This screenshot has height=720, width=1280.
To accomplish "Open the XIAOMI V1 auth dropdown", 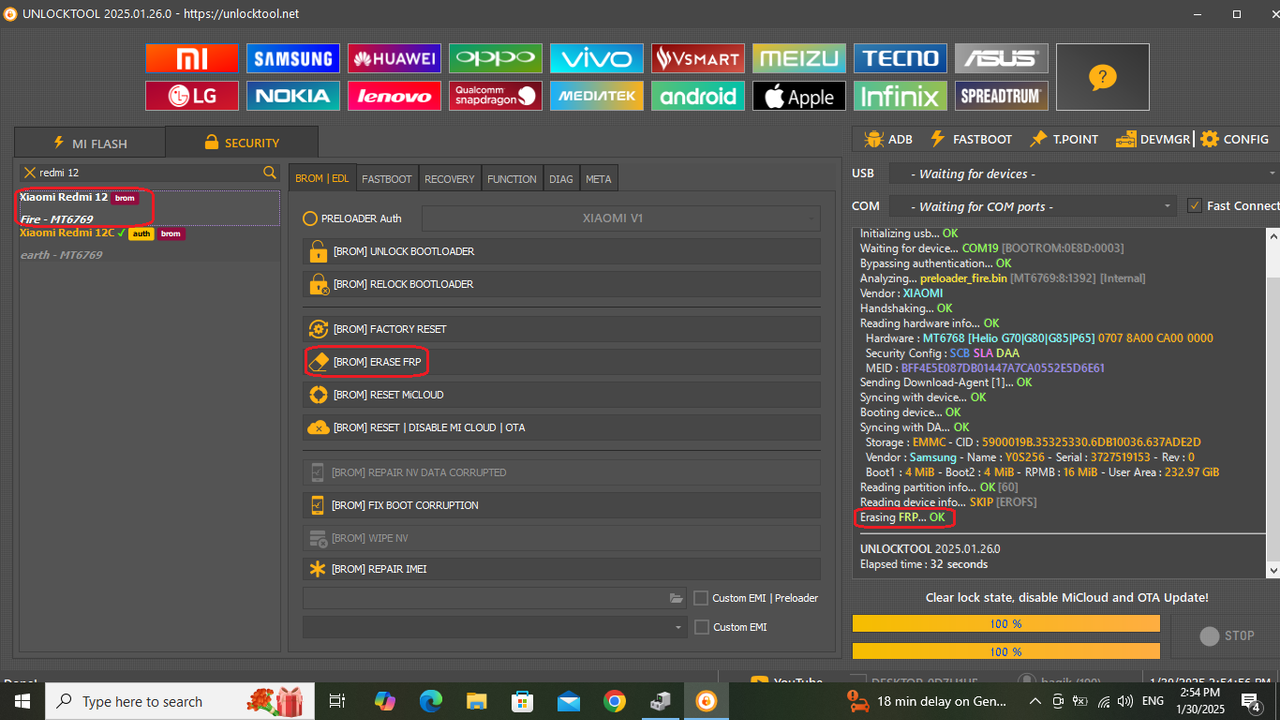I will [618, 218].
